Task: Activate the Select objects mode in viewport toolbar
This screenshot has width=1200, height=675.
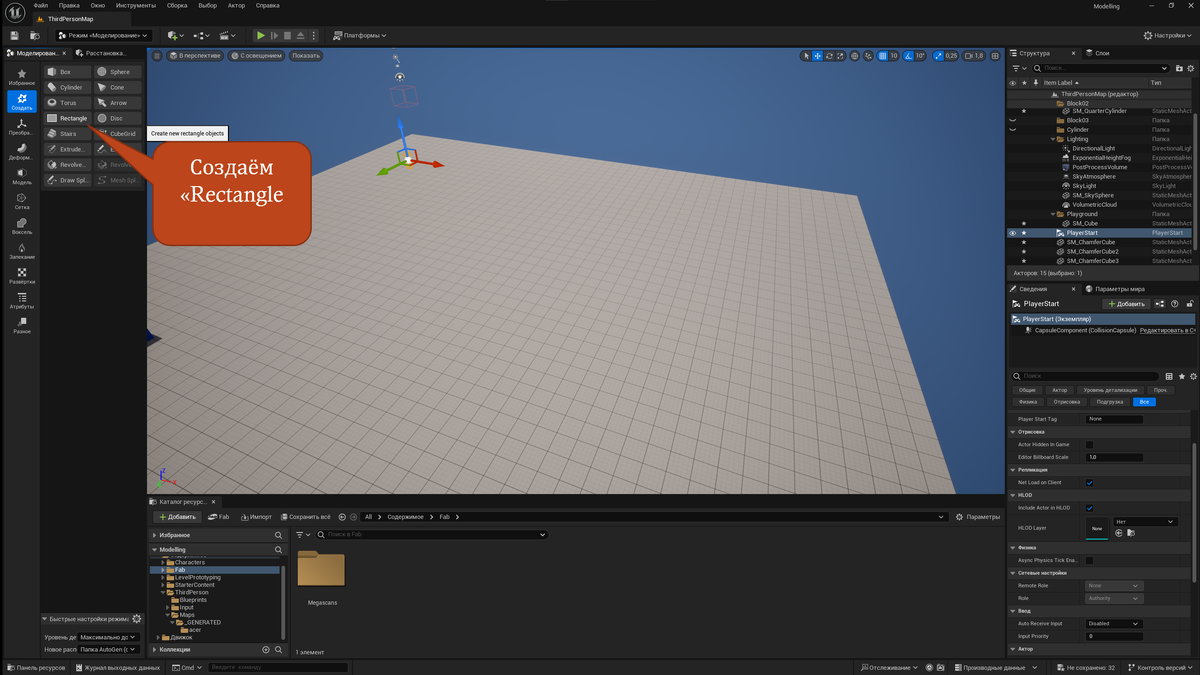Action: point(806,56)
